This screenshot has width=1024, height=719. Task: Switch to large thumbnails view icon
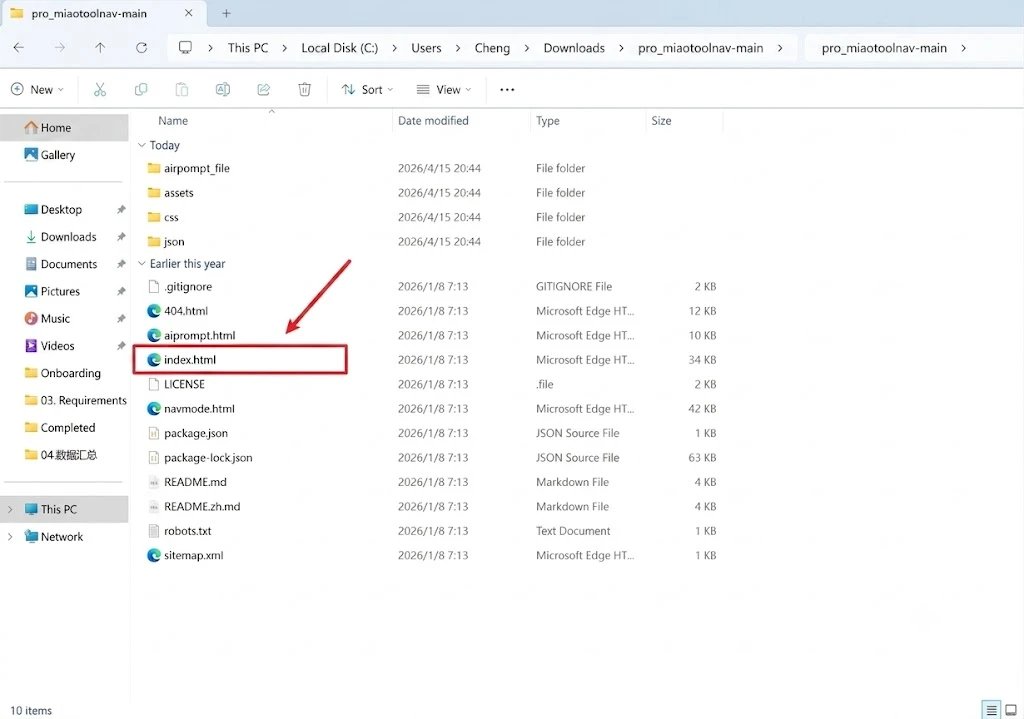(x=1010, y=710)
